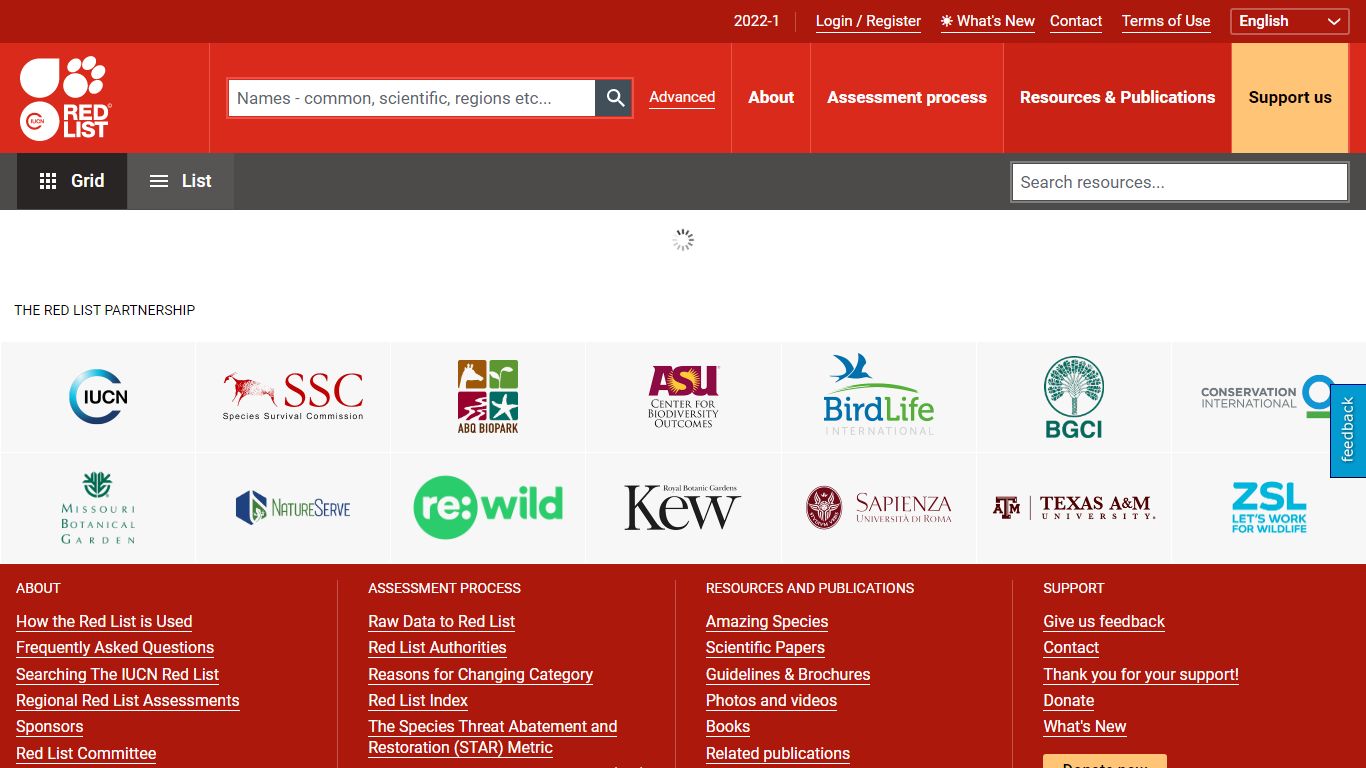Open the Books link

[728, 727]
